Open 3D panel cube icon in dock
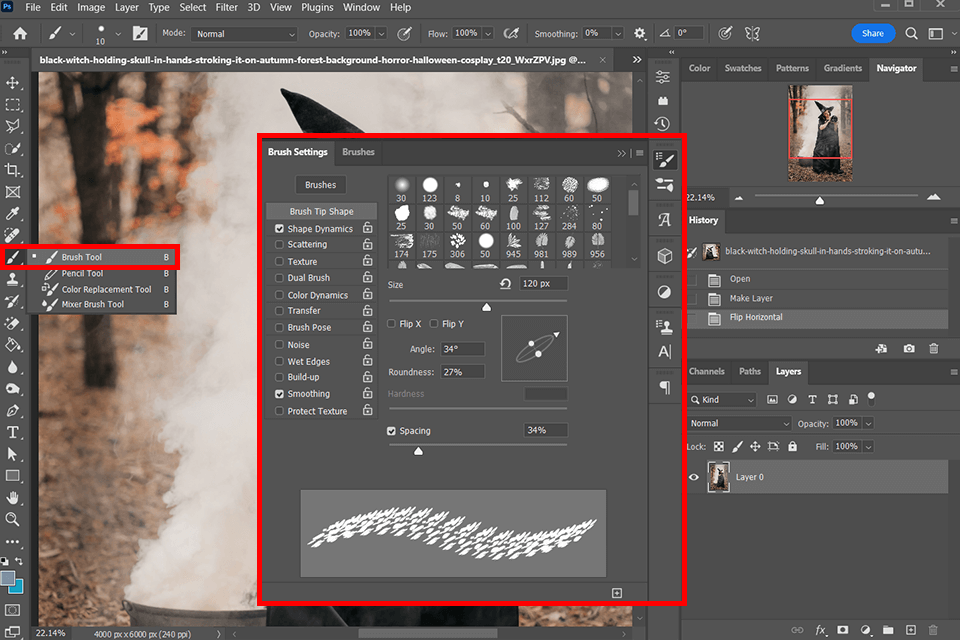 pyautogui.click(x=665, y=256)
